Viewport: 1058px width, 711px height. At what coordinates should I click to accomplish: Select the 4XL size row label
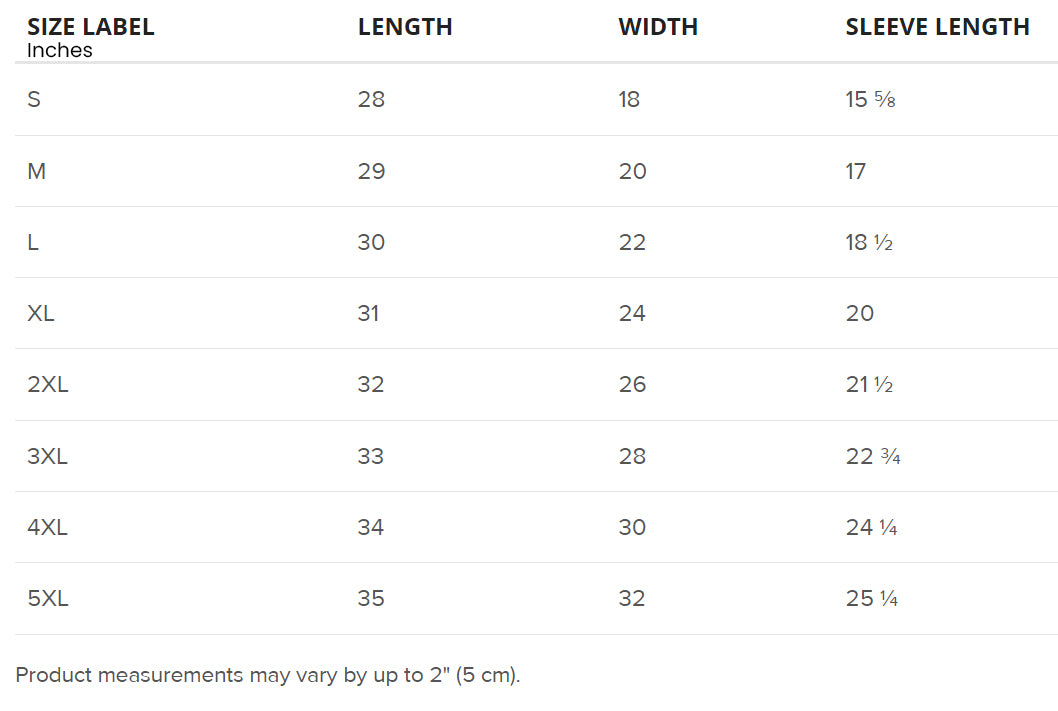point(48,527)
